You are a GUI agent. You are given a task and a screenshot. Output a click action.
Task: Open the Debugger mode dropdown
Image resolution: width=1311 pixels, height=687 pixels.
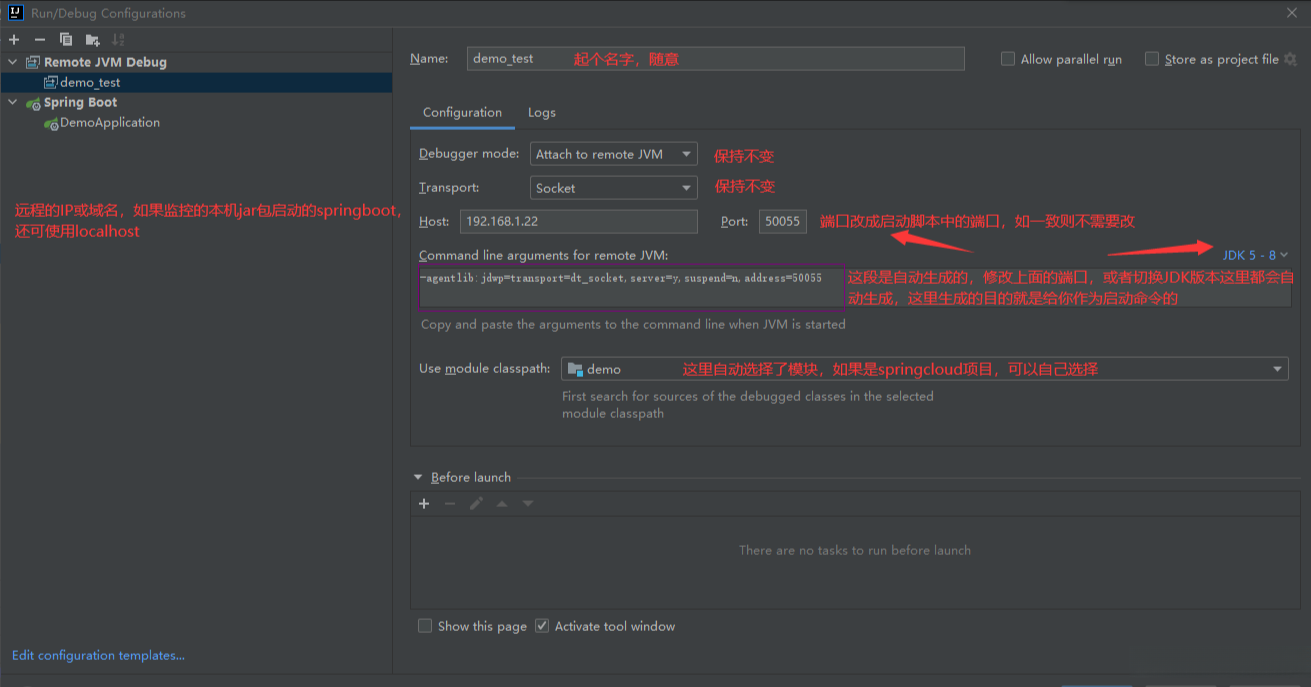coord(613,154)
